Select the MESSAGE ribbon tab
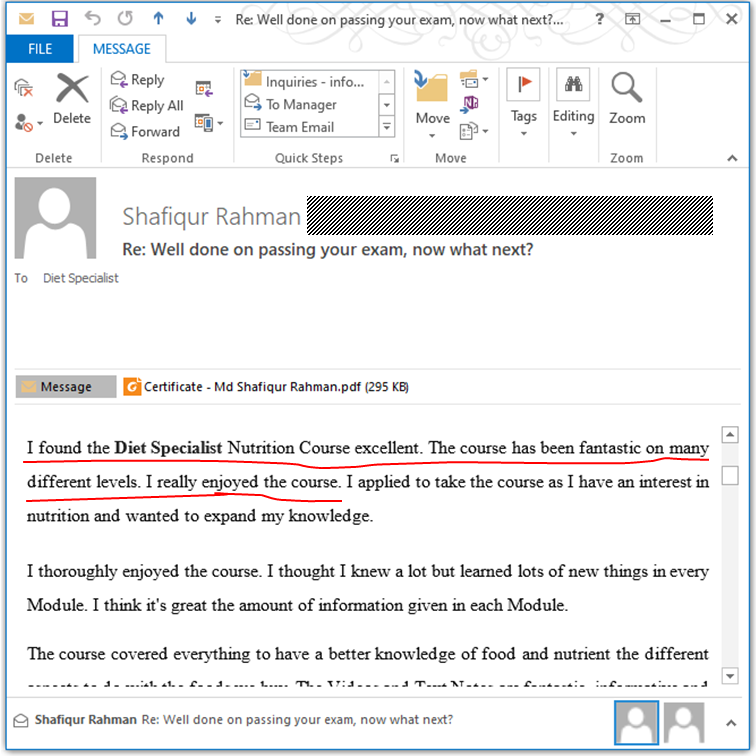This screenshot has height=756, width=756. click(122, 49)
